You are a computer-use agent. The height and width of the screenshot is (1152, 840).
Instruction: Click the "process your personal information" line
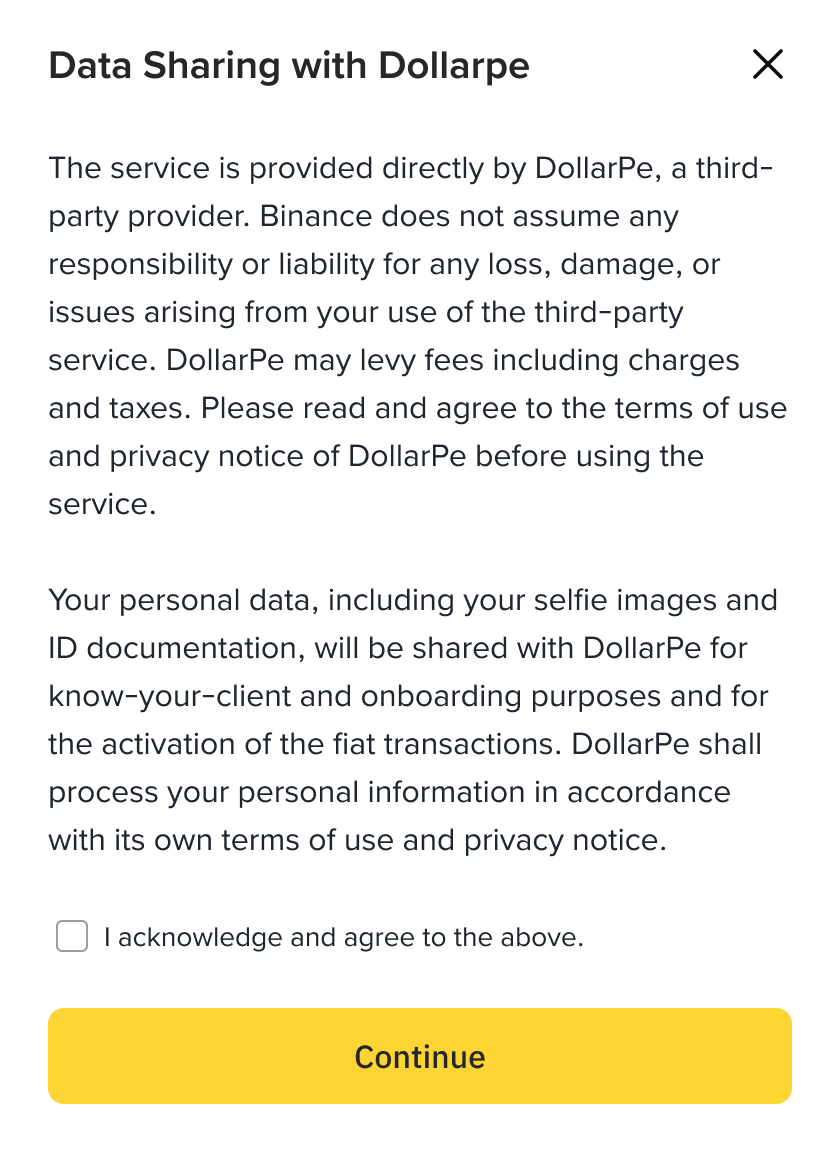tap(389, 793)
